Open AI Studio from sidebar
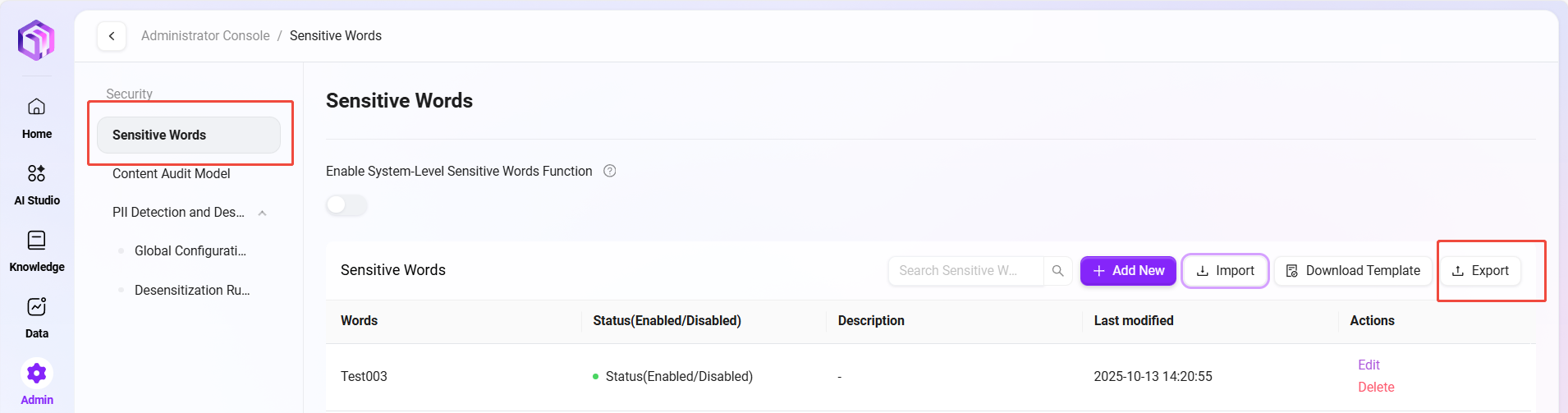The height and width of the screenshot is (413, 1568). (36, 184)
